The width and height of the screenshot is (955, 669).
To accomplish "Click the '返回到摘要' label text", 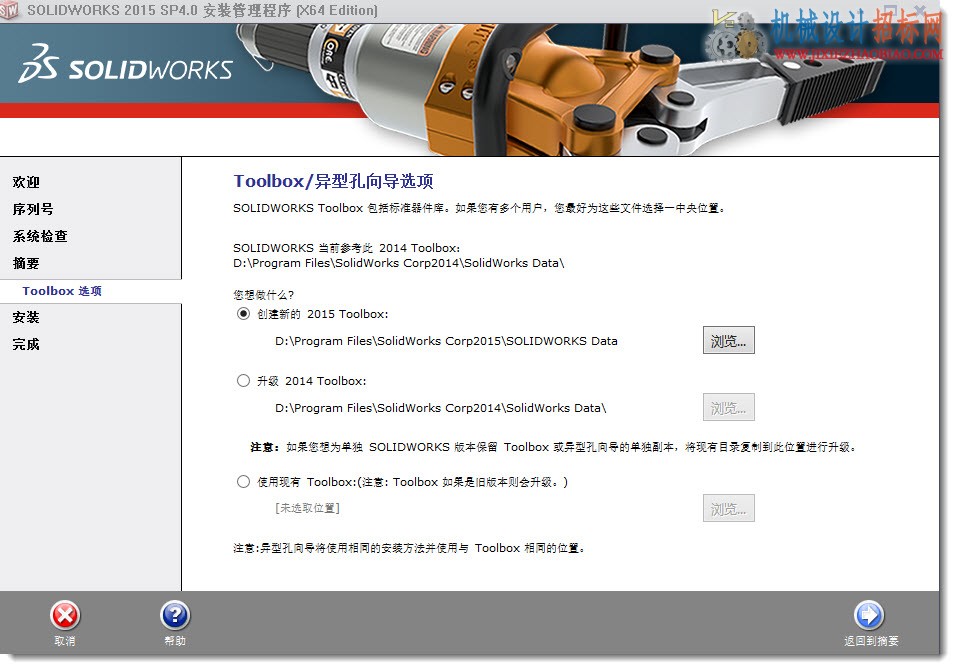I will (871, 641).
